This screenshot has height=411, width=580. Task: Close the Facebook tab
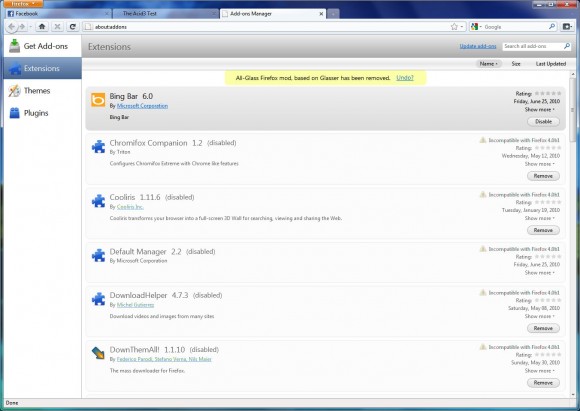pyautogui.click(x=107, y=14)
